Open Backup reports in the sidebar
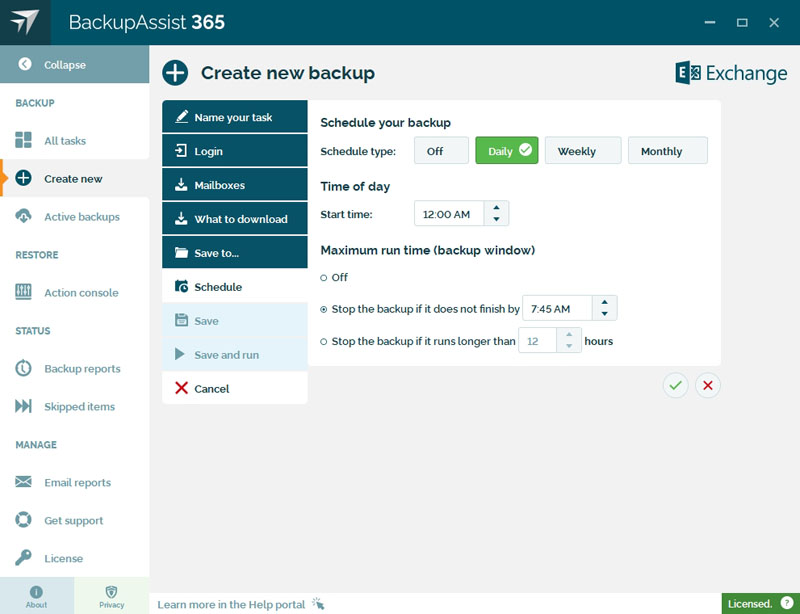 pyautogui.click(x=74, y=369)
